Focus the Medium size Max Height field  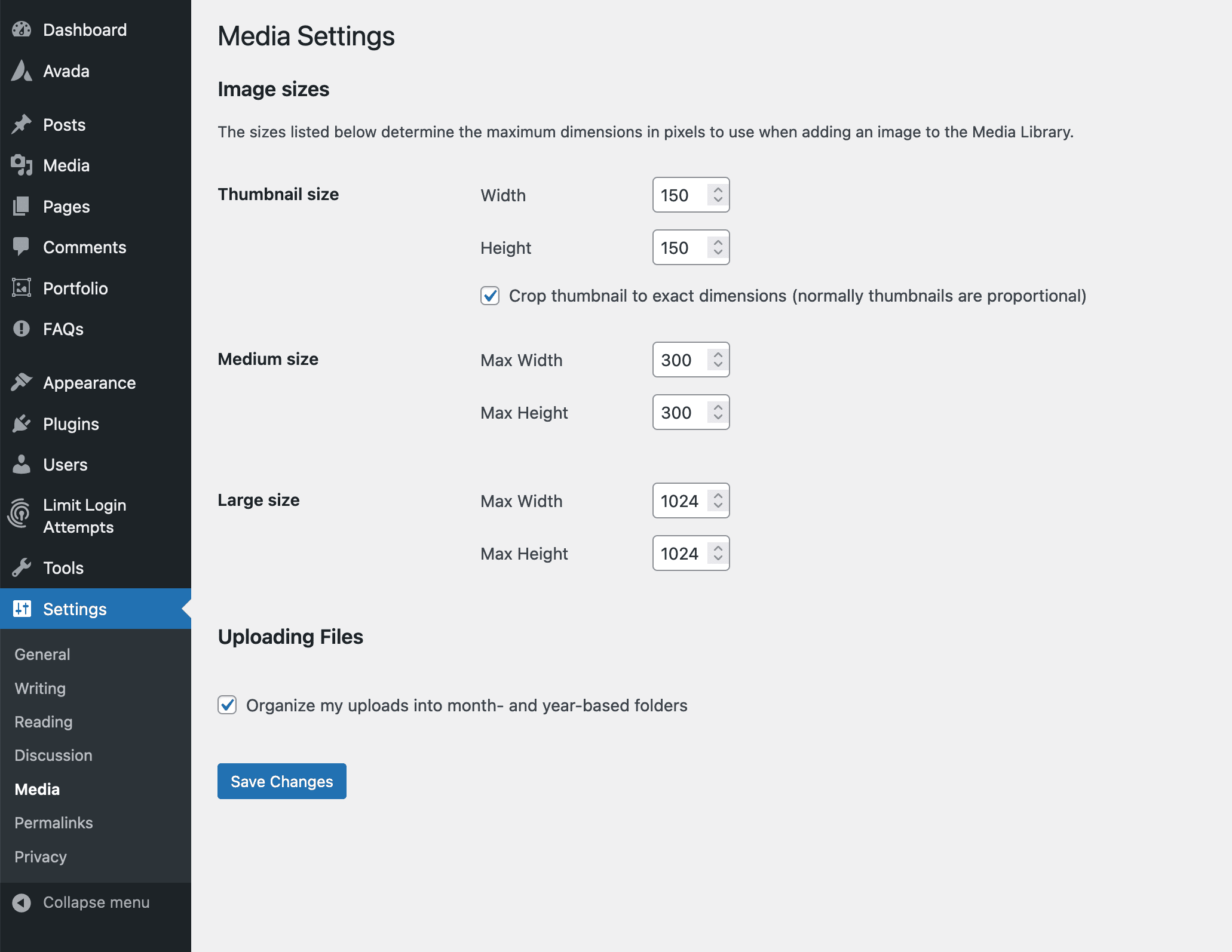click(691, 412)
